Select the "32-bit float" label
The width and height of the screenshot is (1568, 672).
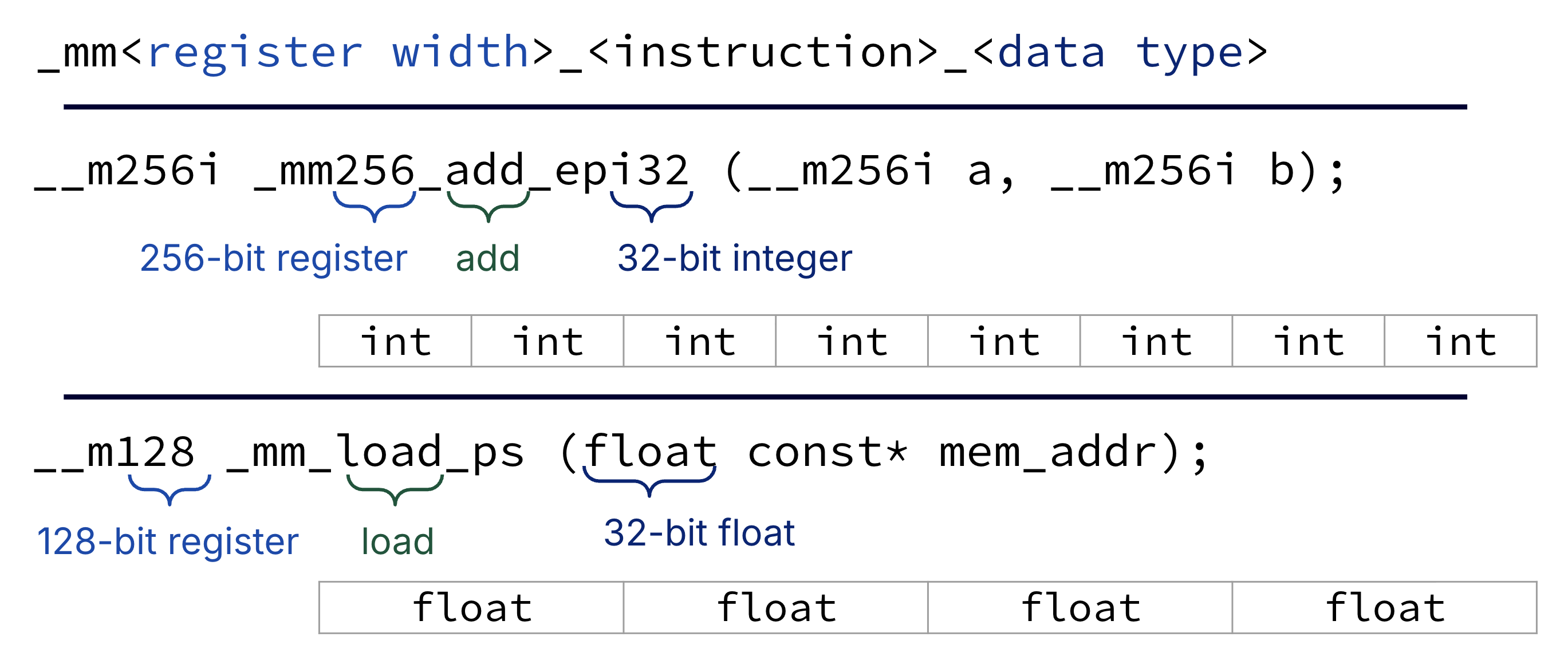(x=699, y=533)
